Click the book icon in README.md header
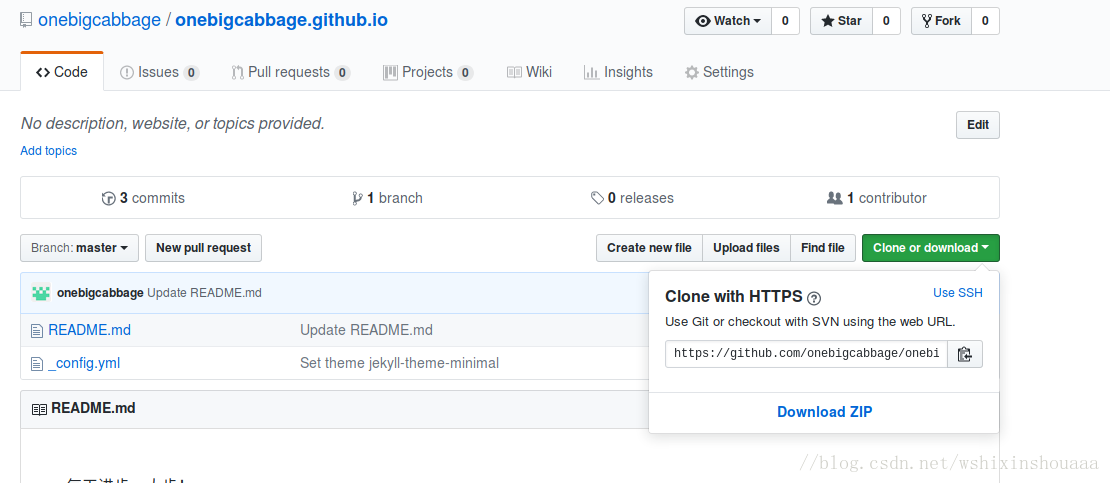Image resolution: width=1110 pixels, height=483 pixels. pyautogui.click(x=39, y=409)
